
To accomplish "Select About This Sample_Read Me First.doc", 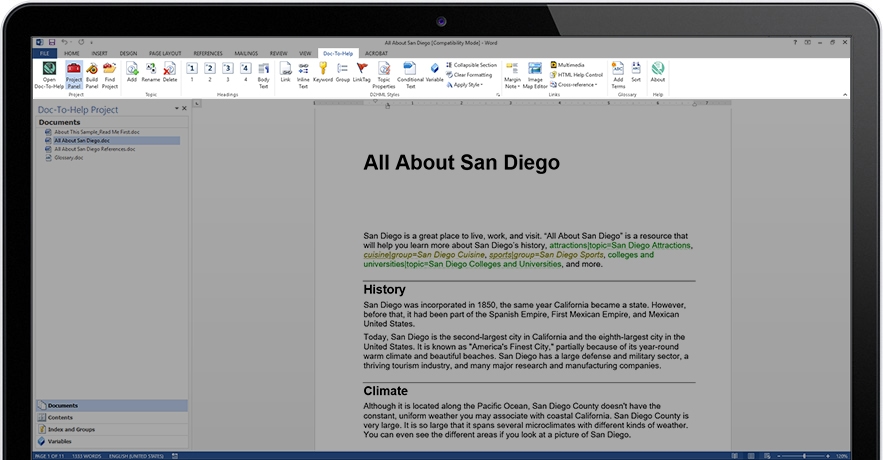I will [97, 132].
